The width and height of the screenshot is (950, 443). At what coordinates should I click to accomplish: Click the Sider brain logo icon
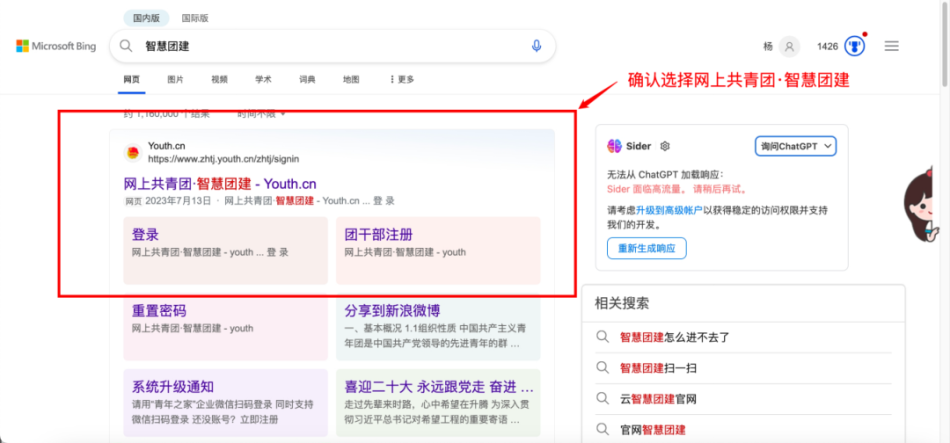615,146
